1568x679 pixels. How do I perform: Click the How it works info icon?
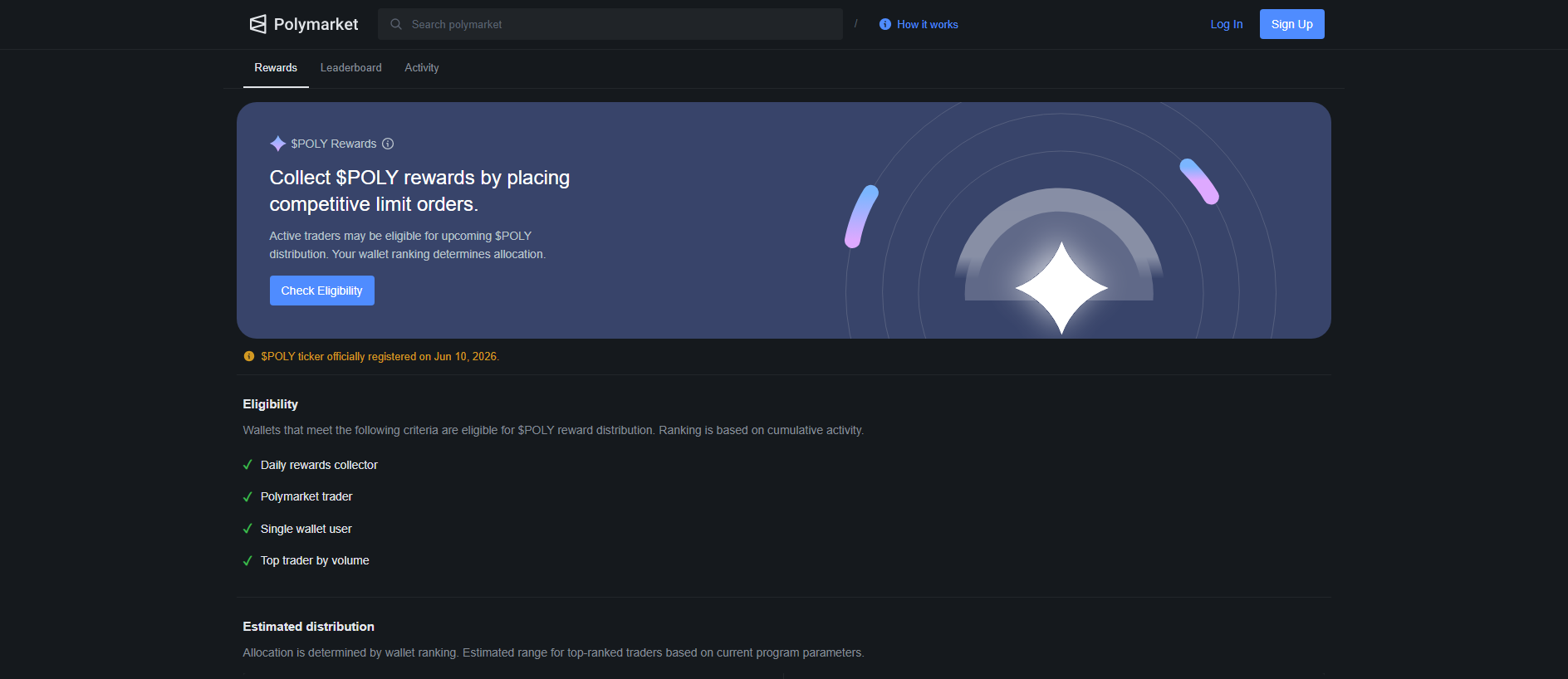point(885,24)
